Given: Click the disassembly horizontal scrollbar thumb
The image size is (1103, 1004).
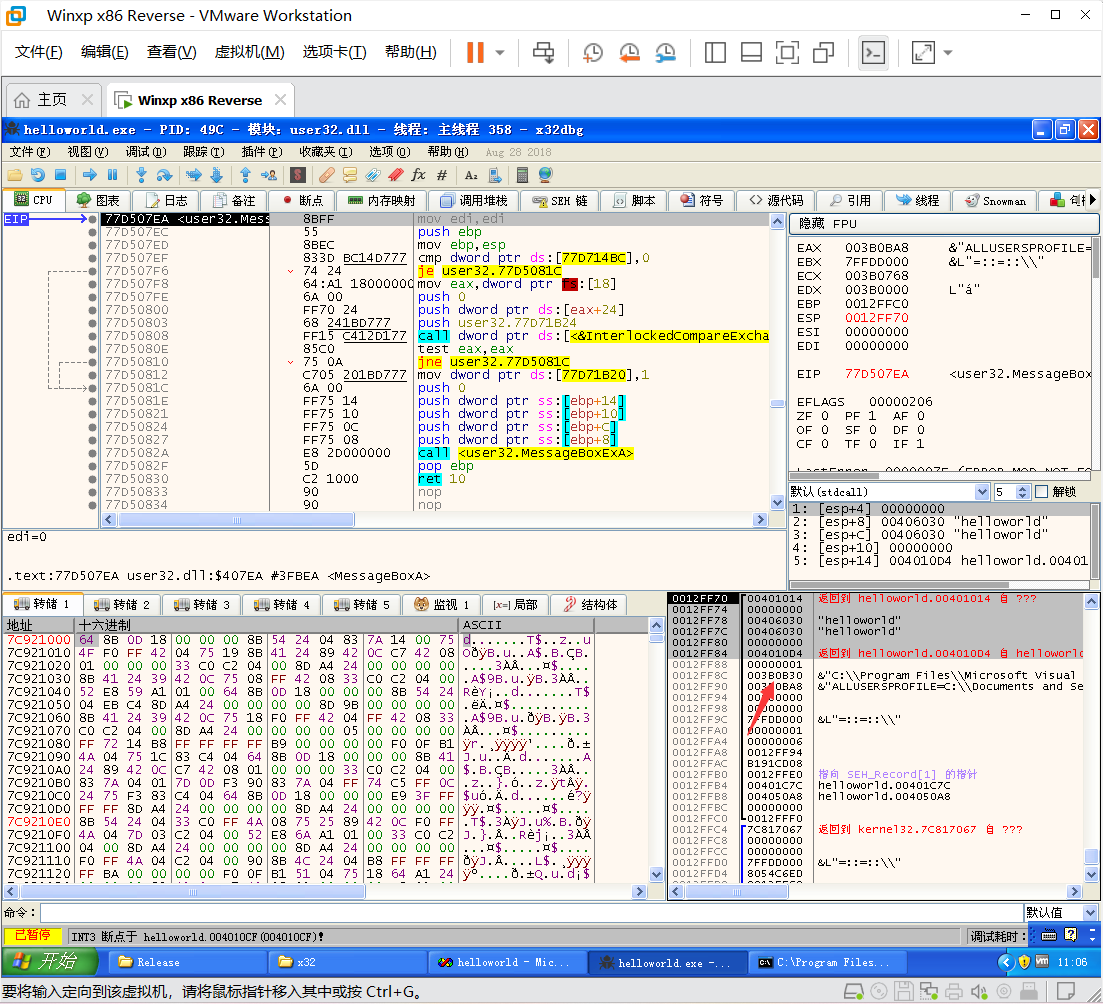Looking at the screenshot, I should point(236,520).
